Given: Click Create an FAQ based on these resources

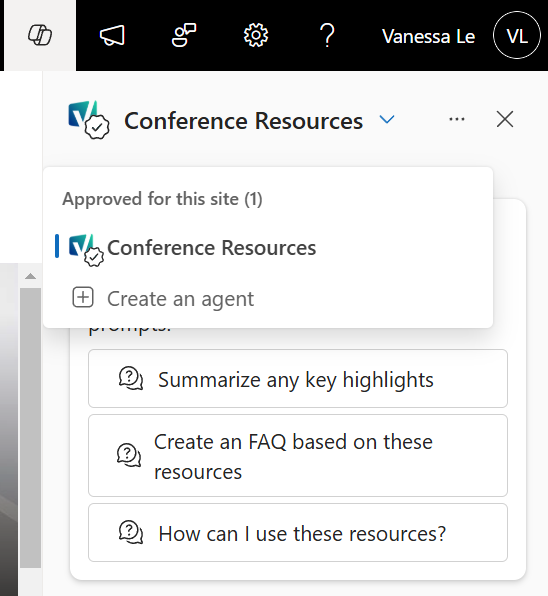Looking at the screenshot, I should (298, 456).
